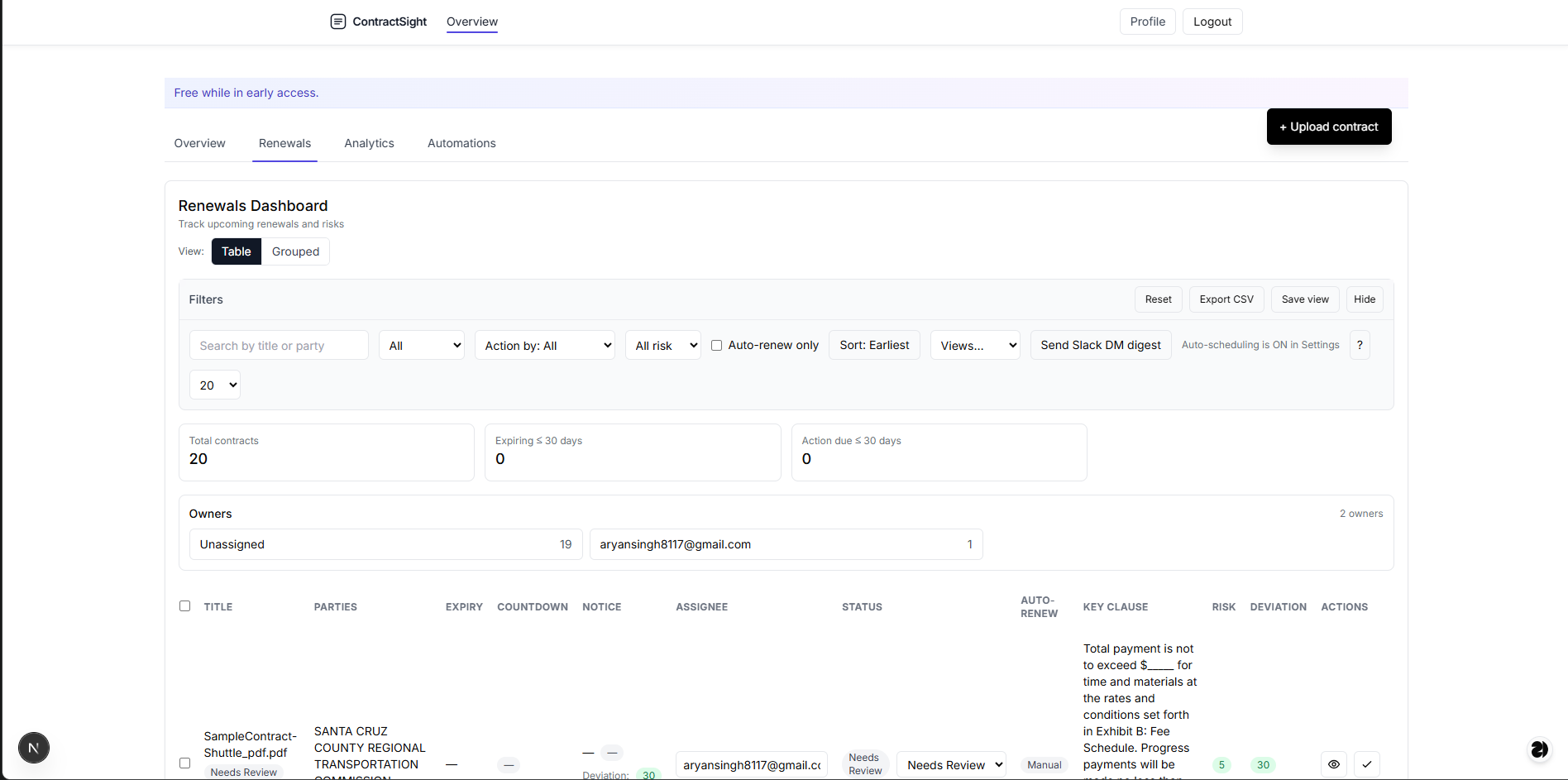The width and height of the screenshot is (1568, 780).
Task: Mark the row complete using the checkmark icon
Action: (1367, 764)
